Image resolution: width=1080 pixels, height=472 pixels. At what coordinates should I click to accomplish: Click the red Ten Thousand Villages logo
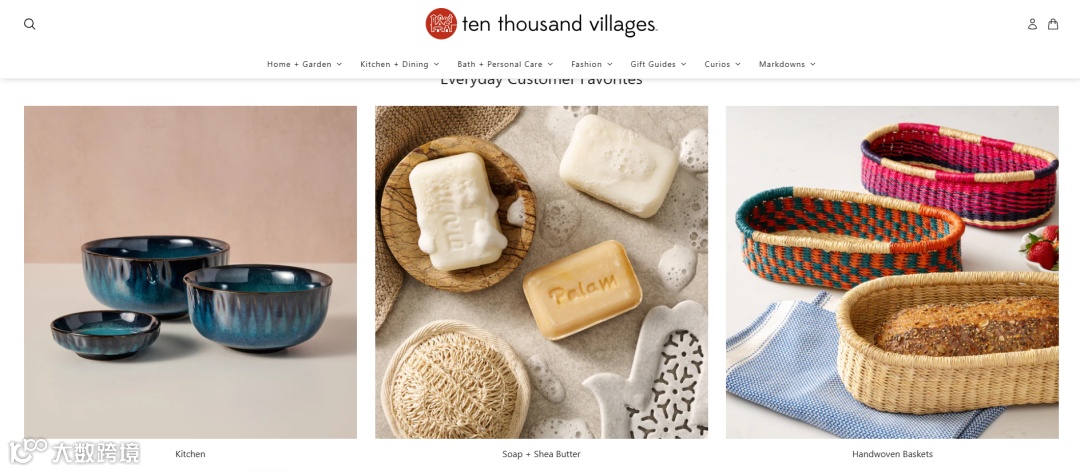click(x=441, y=24)
